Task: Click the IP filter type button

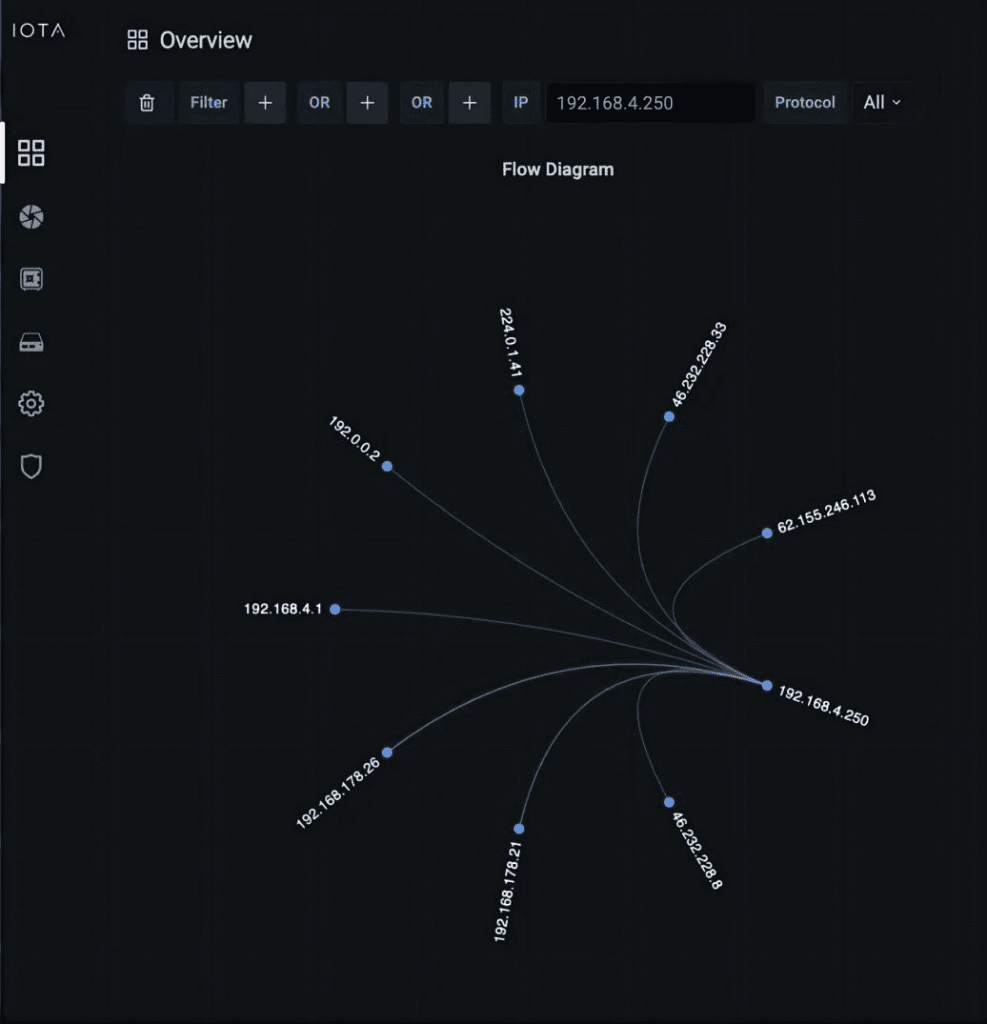Action: [x=520, y=103]
